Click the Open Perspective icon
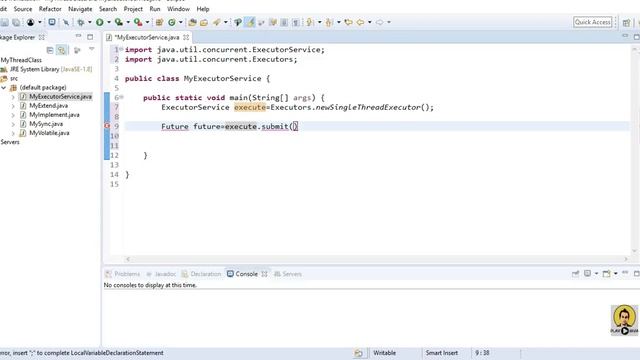Viewport: 640px width, 360px height. tap(627, 22)
